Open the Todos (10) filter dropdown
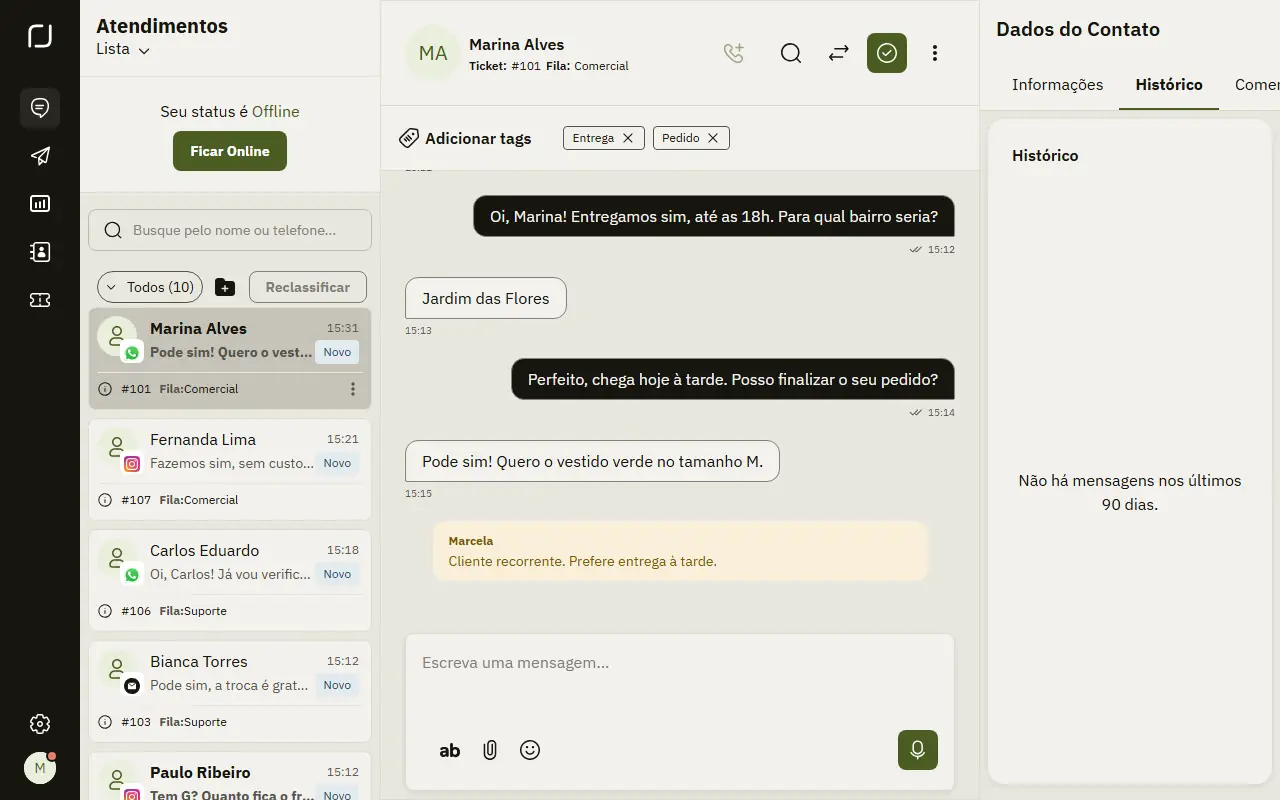 coord(150,287)
